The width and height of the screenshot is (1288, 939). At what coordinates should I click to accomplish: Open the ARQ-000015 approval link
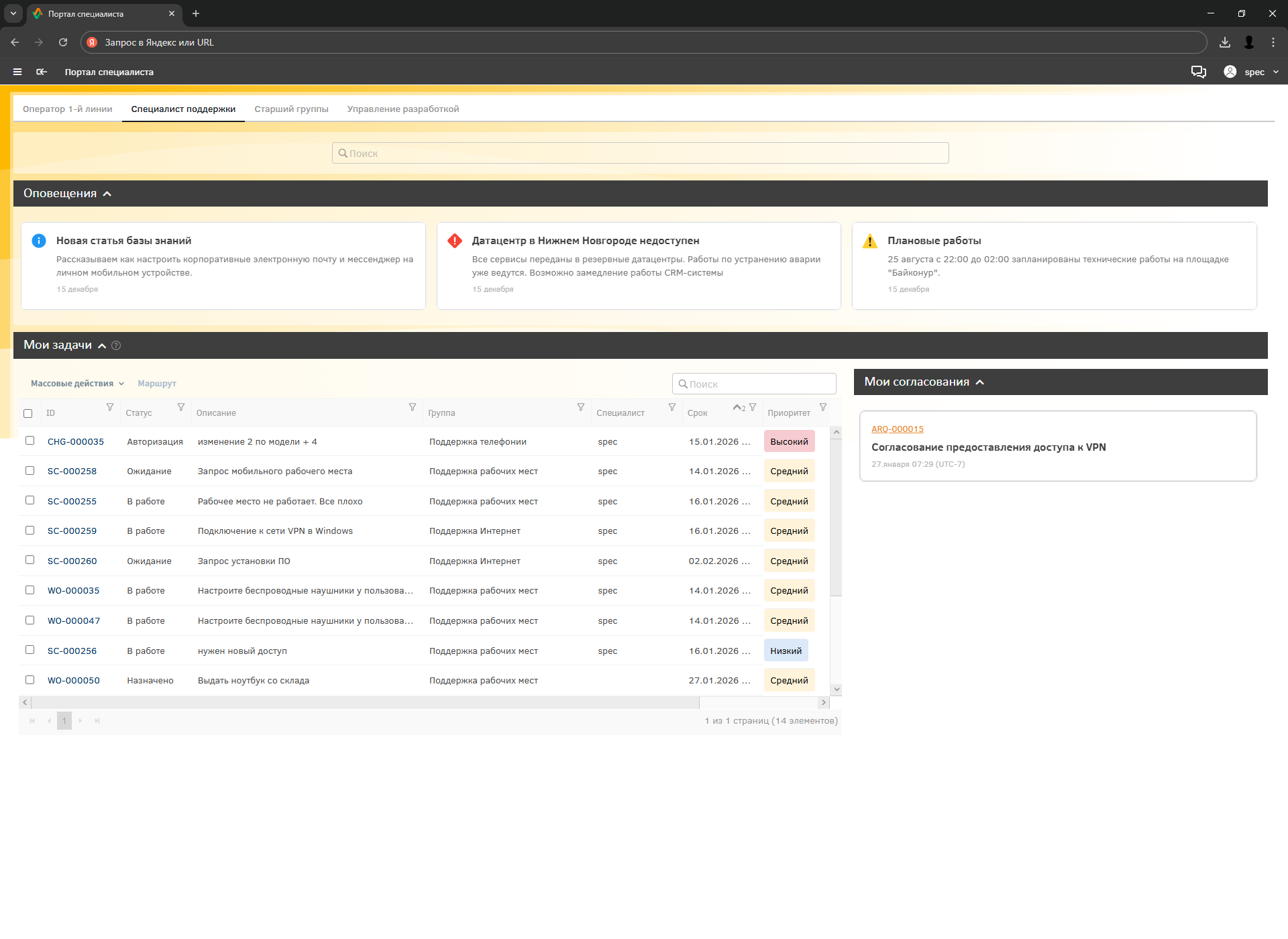[x=897, y=429]
